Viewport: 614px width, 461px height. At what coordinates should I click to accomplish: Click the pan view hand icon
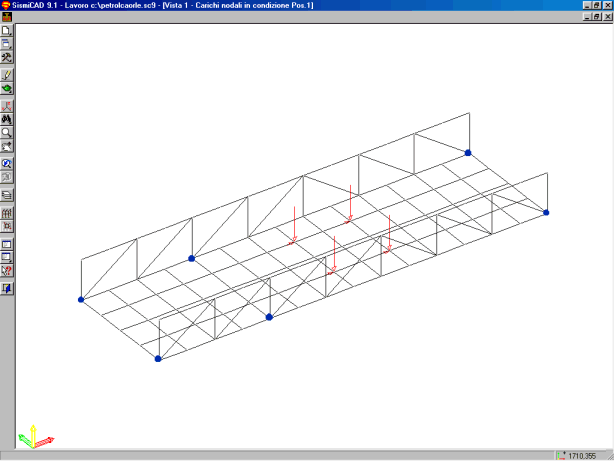click(x=7, y=146)
